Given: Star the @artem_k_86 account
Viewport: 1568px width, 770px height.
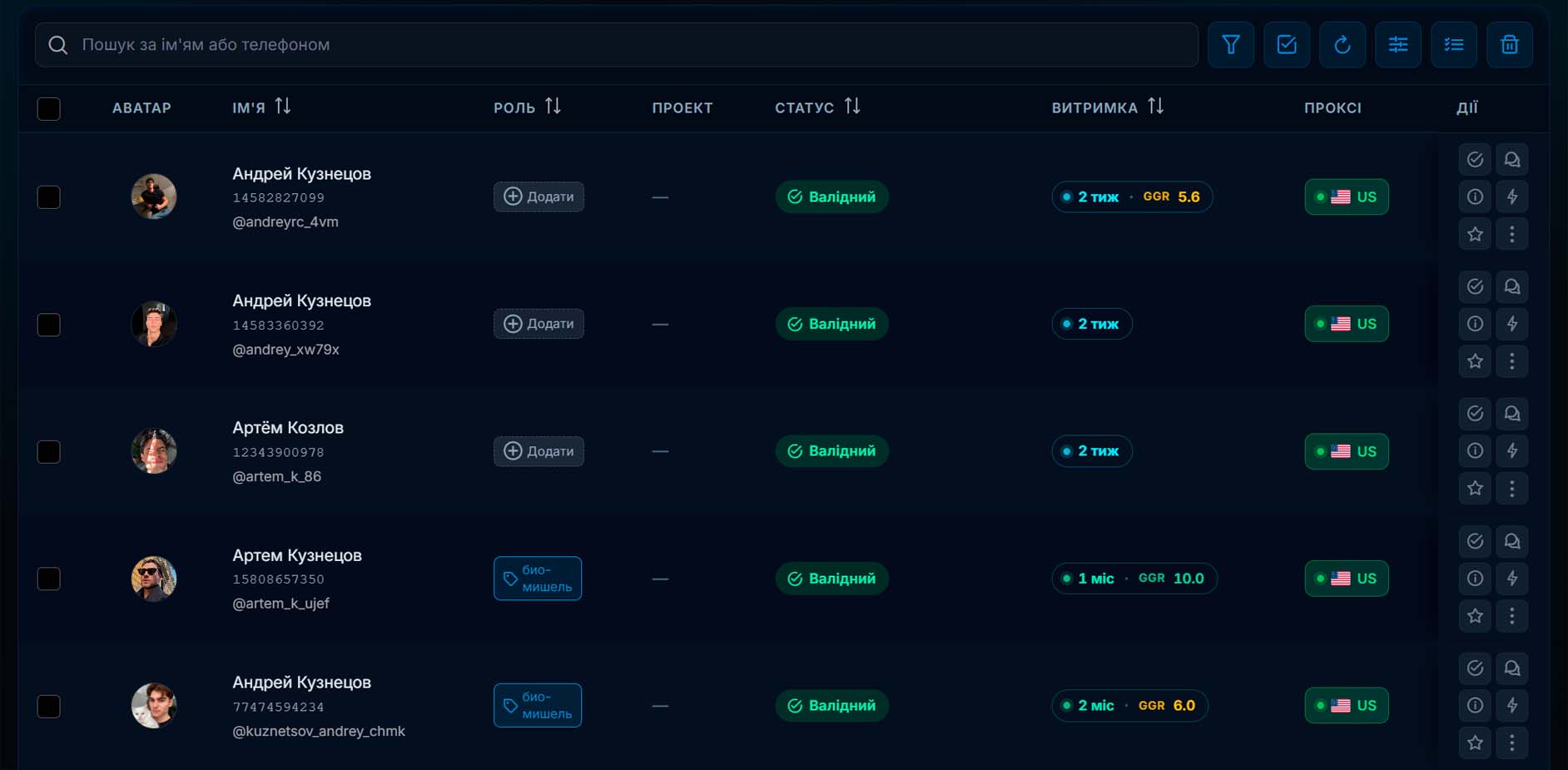Looking at the screenshot, I should [1475, 489].
